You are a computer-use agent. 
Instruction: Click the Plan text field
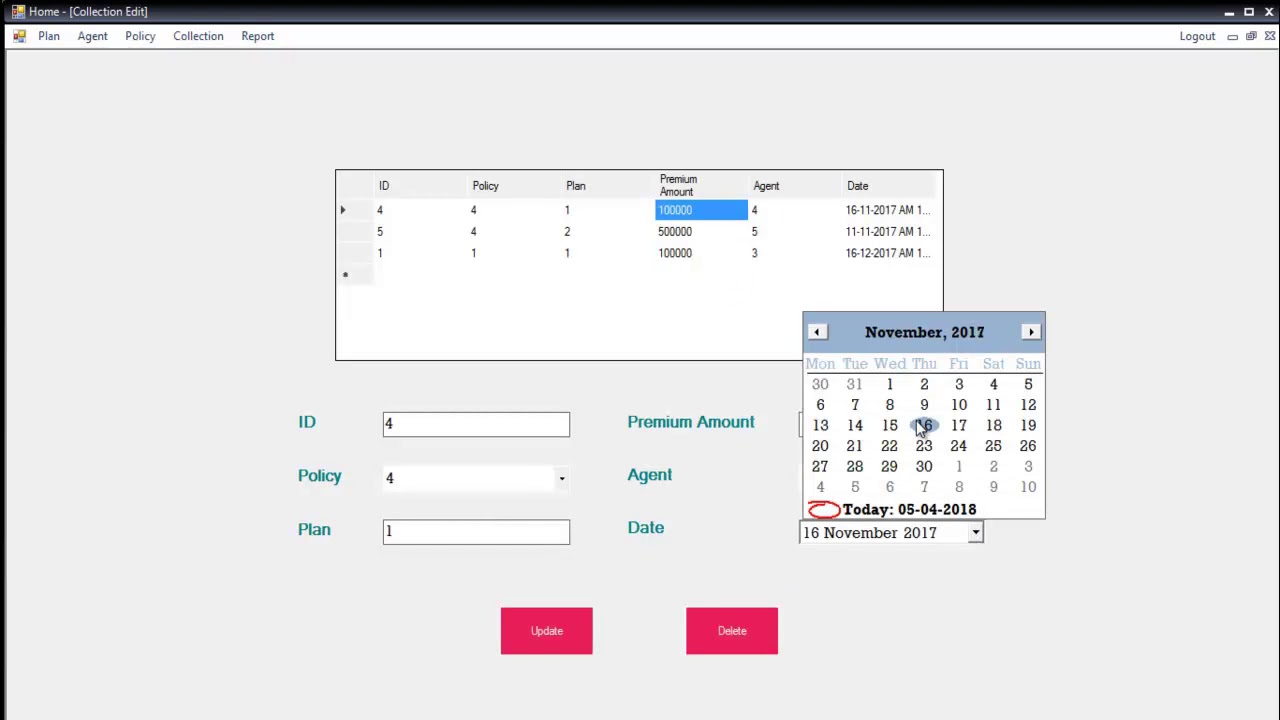[476, 532]
